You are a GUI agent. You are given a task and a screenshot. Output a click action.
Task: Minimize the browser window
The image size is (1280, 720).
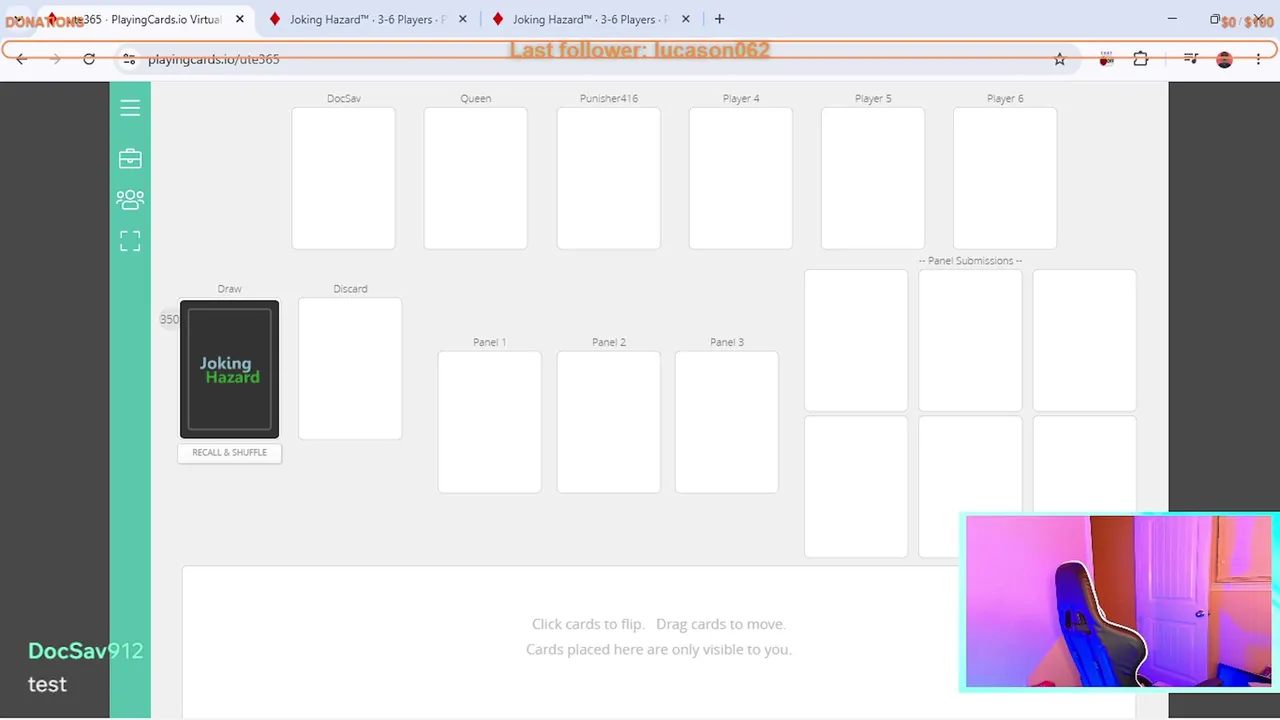click(x=1172, y=19)
